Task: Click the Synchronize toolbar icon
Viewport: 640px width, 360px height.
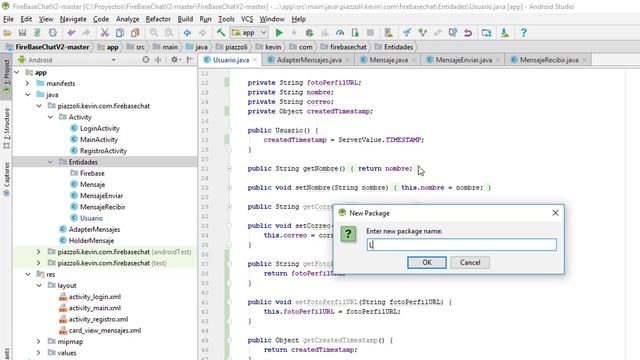Action: click(37, 33)
